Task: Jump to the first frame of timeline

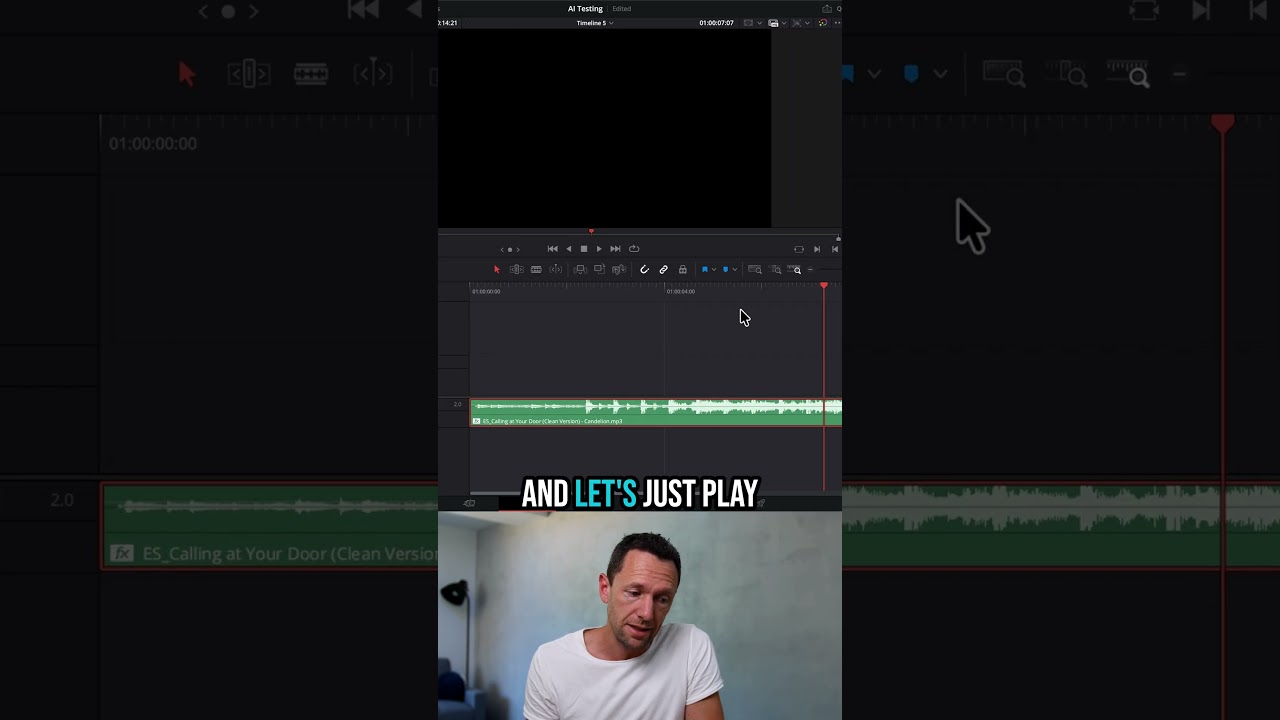Action: (552, 249)
